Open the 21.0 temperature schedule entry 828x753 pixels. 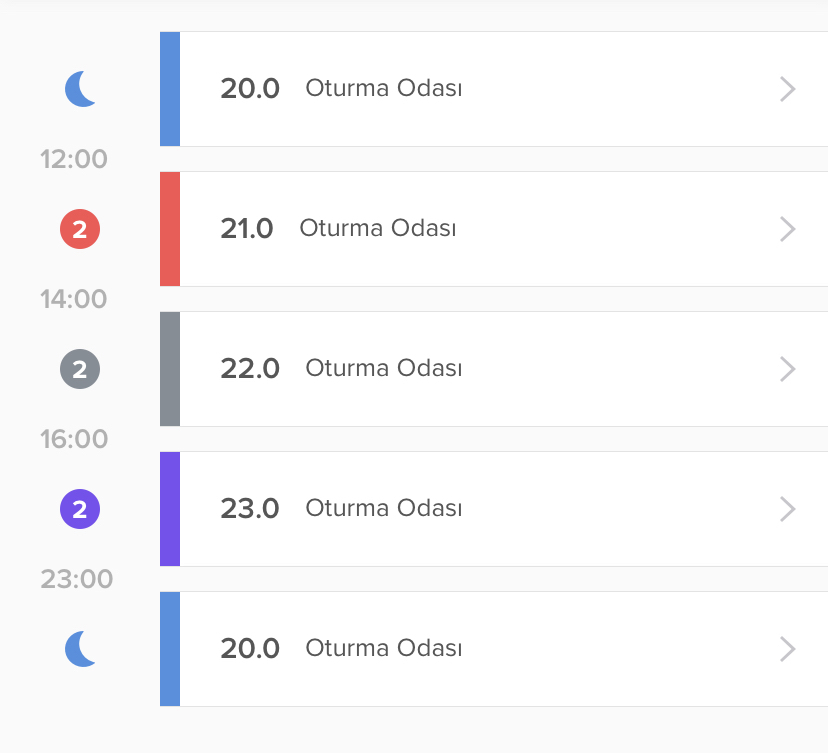[494, 229]
